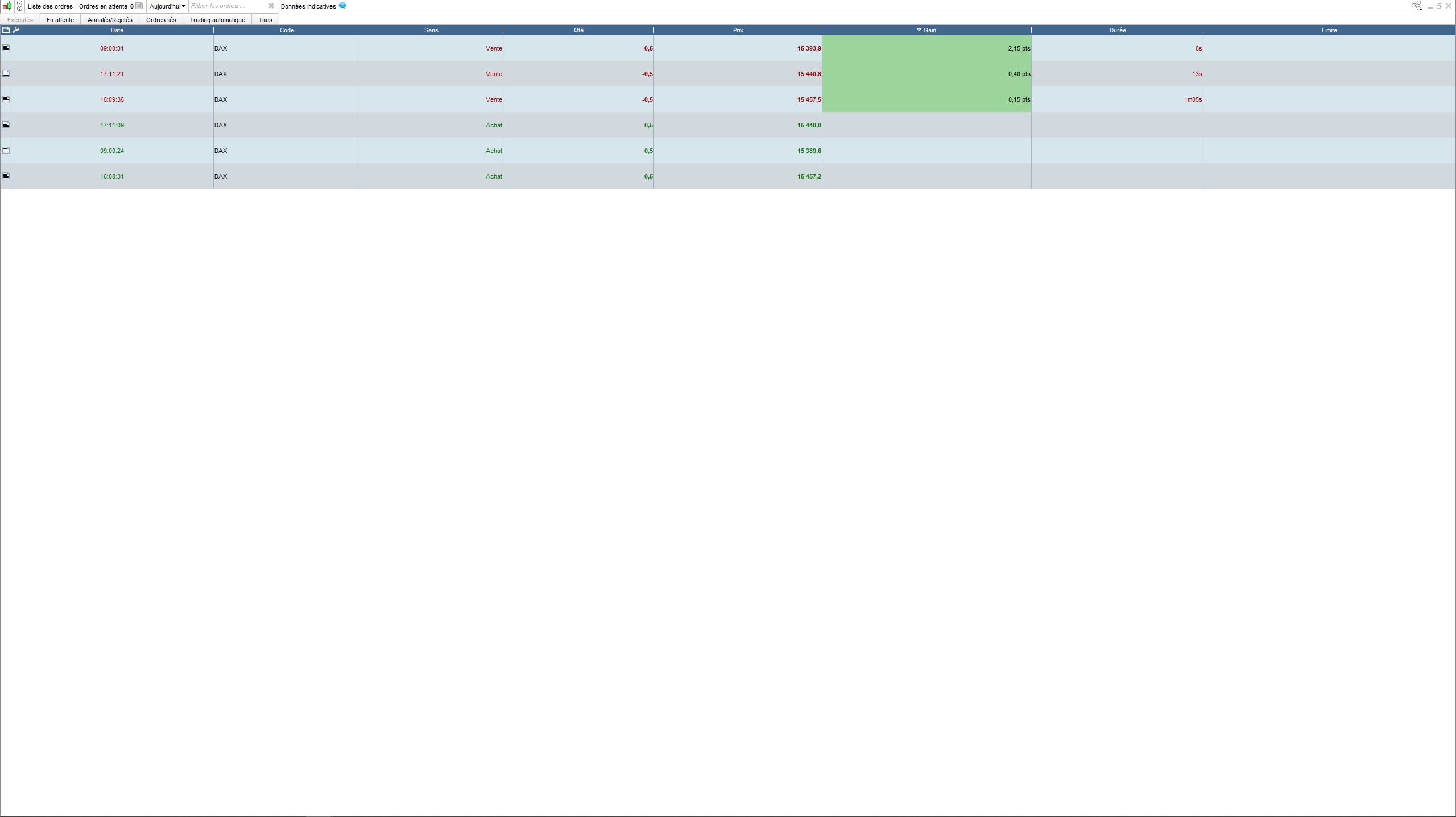Click the cancel pending orders icon
This screenshot has height=817, width=1456.
(x=139, y=6)
